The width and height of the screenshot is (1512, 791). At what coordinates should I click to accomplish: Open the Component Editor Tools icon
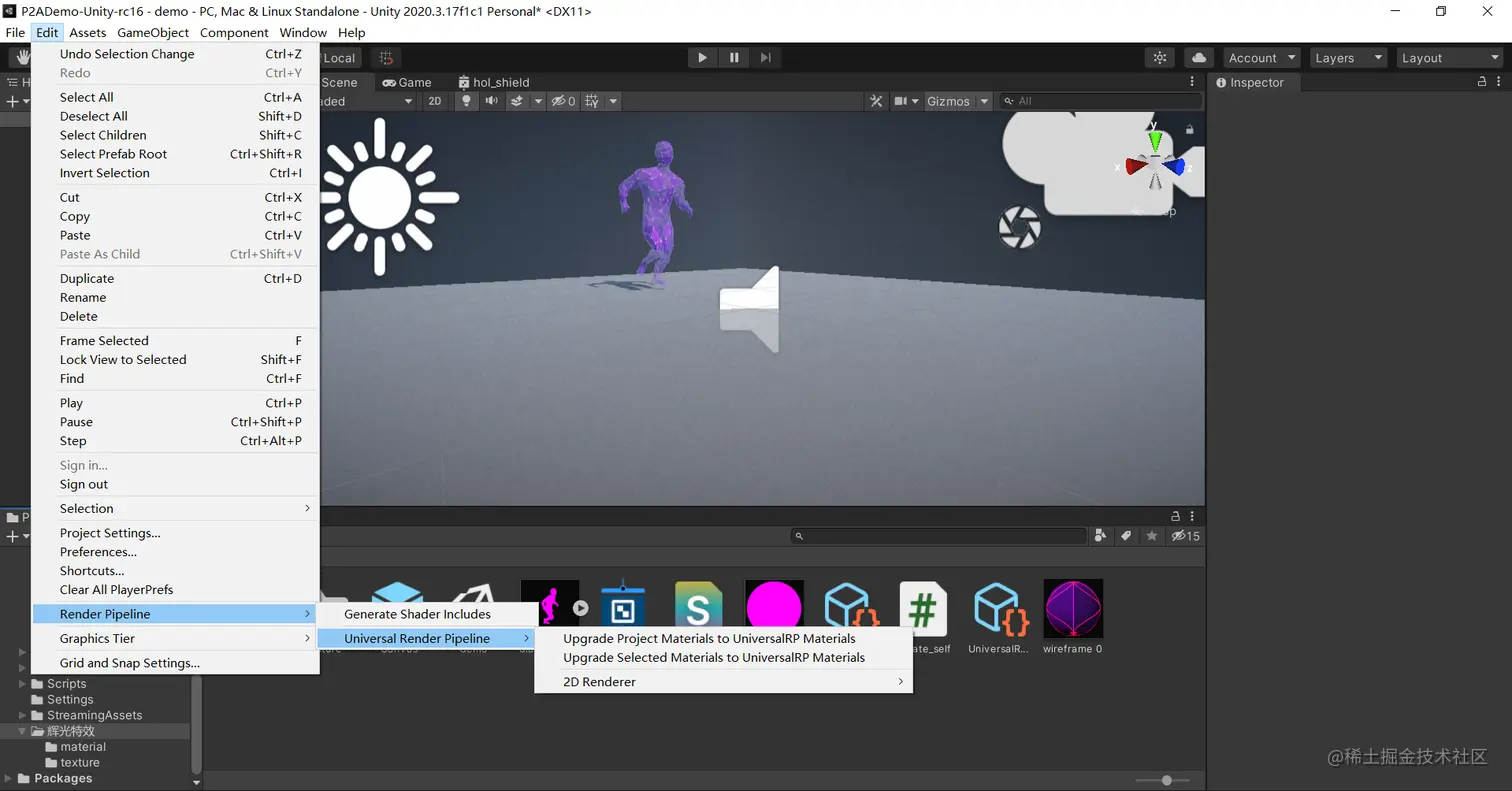877,101
